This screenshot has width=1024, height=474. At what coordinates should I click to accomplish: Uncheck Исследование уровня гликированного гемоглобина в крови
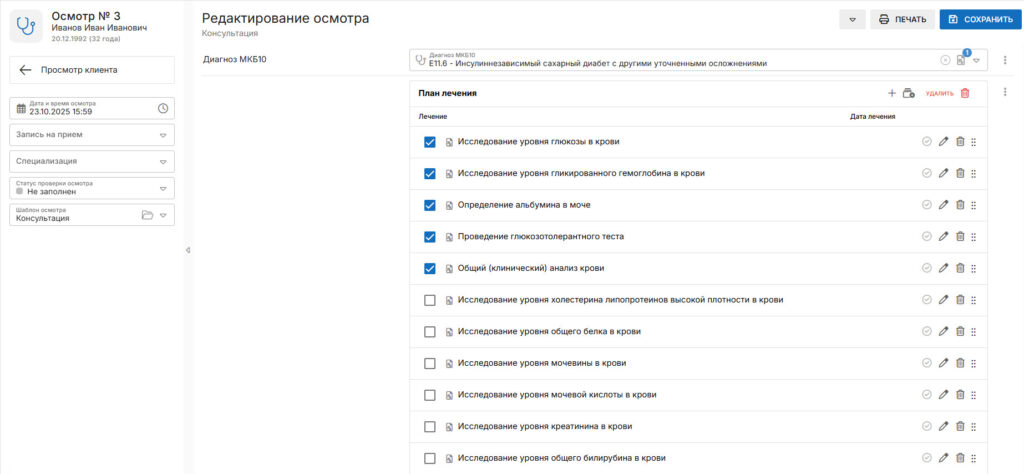pyautogui.click(x=430, y=174)
